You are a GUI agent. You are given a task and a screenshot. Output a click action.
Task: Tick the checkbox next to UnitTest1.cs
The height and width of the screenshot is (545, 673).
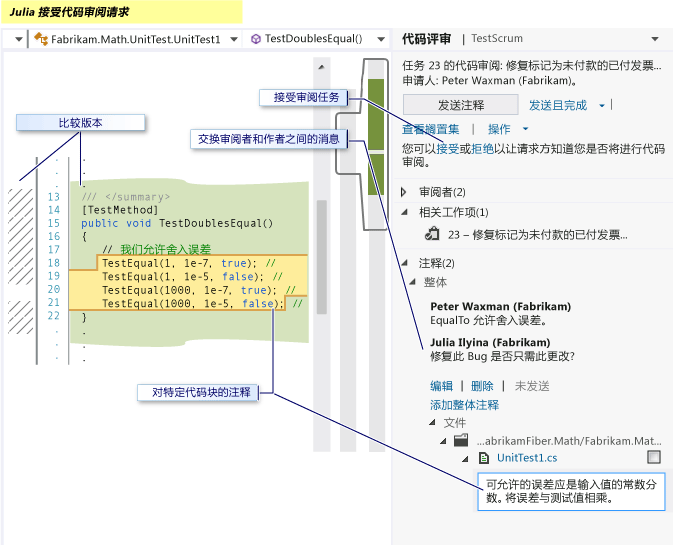tap(654, 457)
